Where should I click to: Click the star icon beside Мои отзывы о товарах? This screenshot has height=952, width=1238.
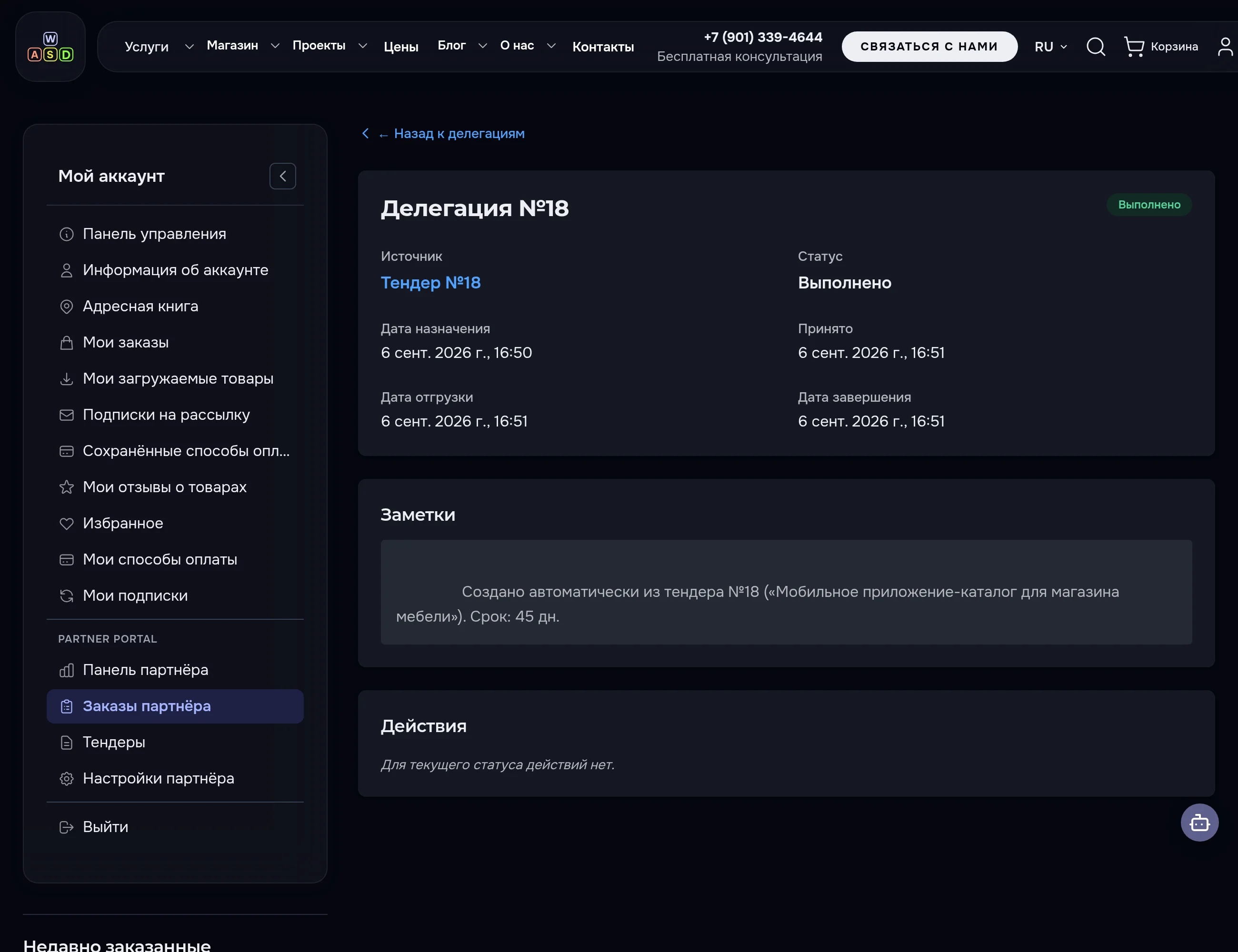tap(66, 487)
